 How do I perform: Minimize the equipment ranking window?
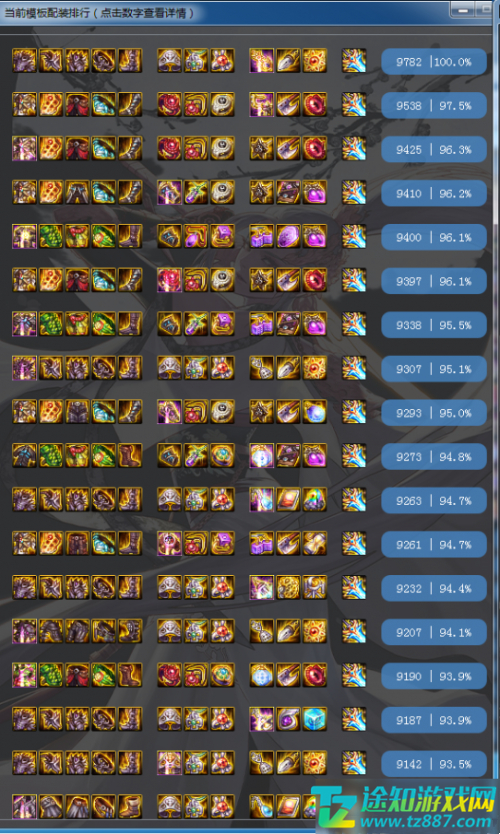(x=463, y=10)
